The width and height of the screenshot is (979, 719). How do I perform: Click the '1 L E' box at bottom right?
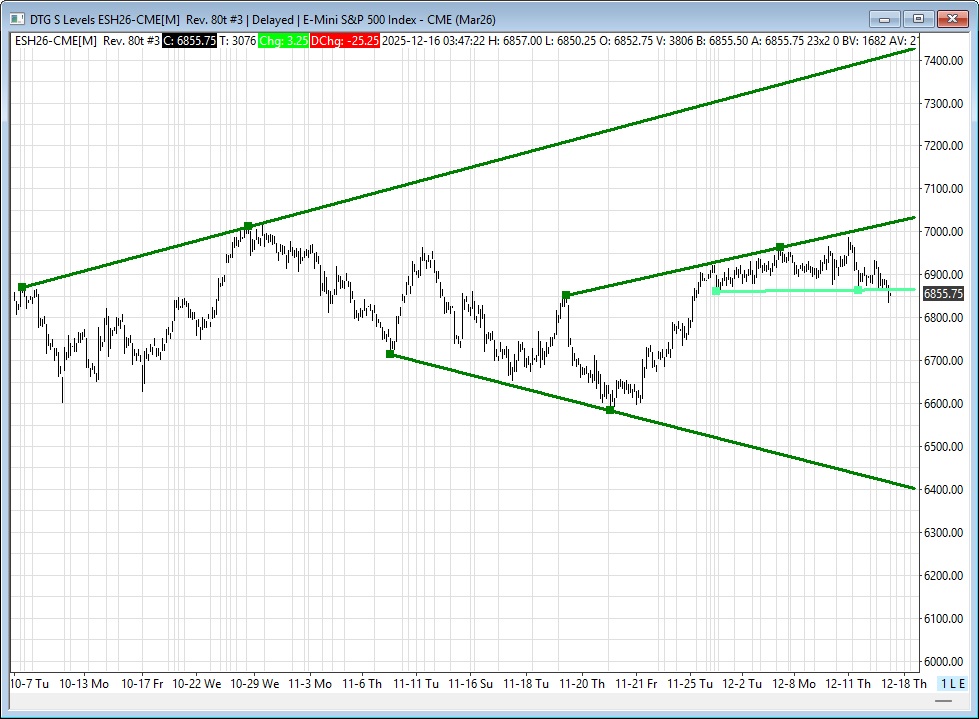tap(952, 684)
